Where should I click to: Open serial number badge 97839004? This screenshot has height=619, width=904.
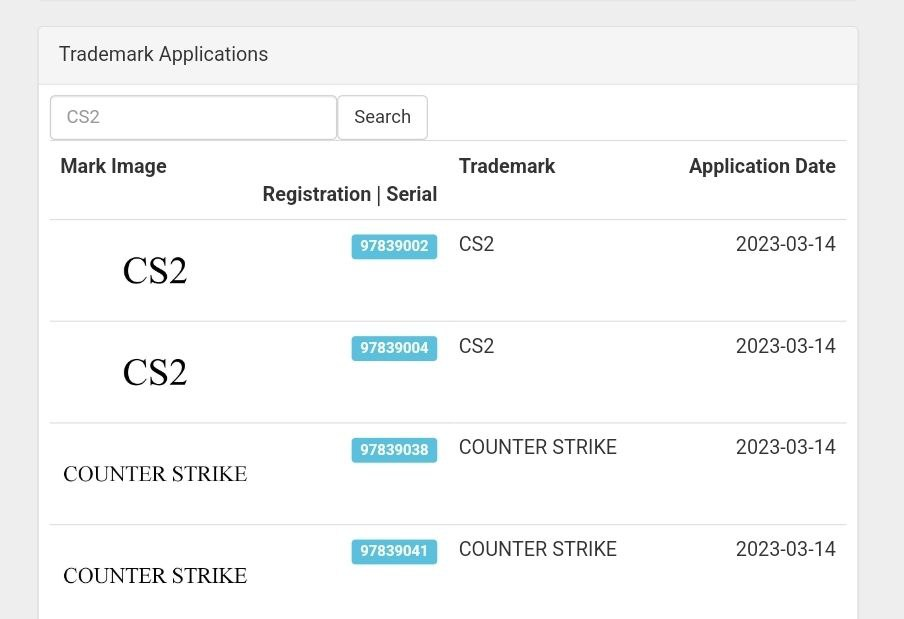point(394,348)
